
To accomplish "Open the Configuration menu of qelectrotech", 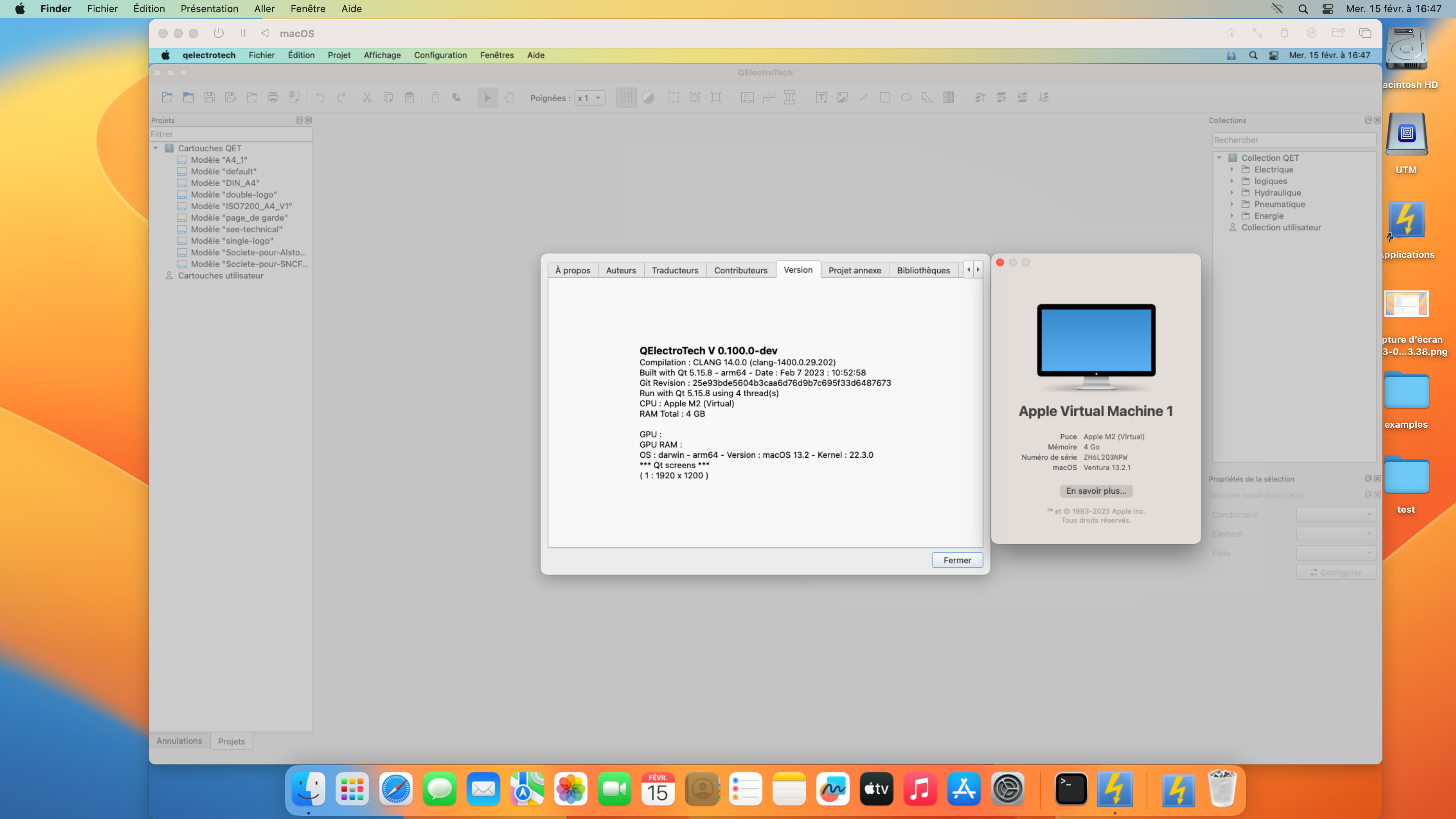I will point(440,55).
